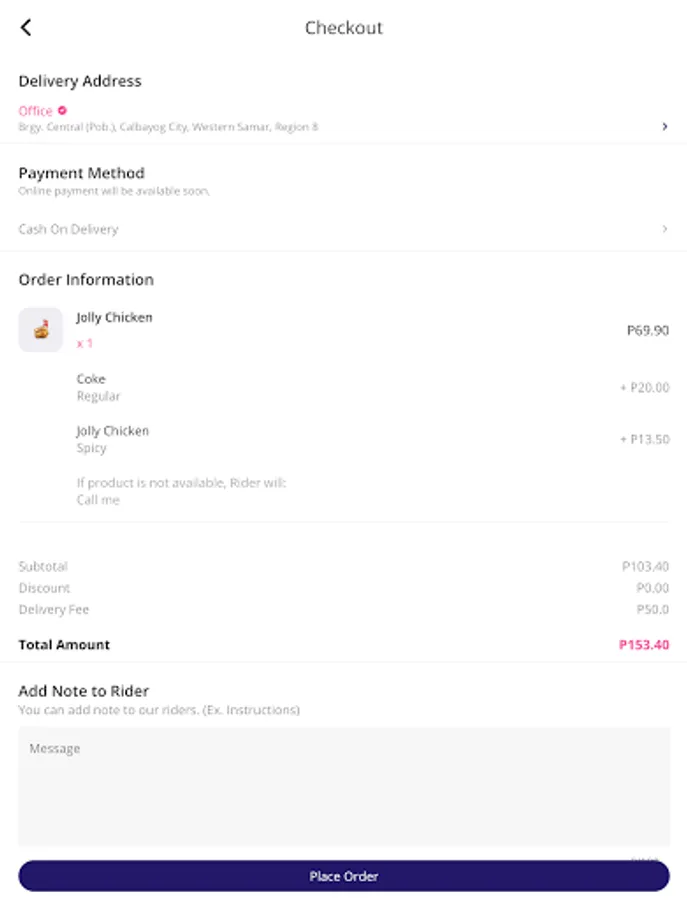Screen dimensions: 687x900
Task: Click the Brgy. Central address line
Action: pyautogui.click(x=168, y=128)
